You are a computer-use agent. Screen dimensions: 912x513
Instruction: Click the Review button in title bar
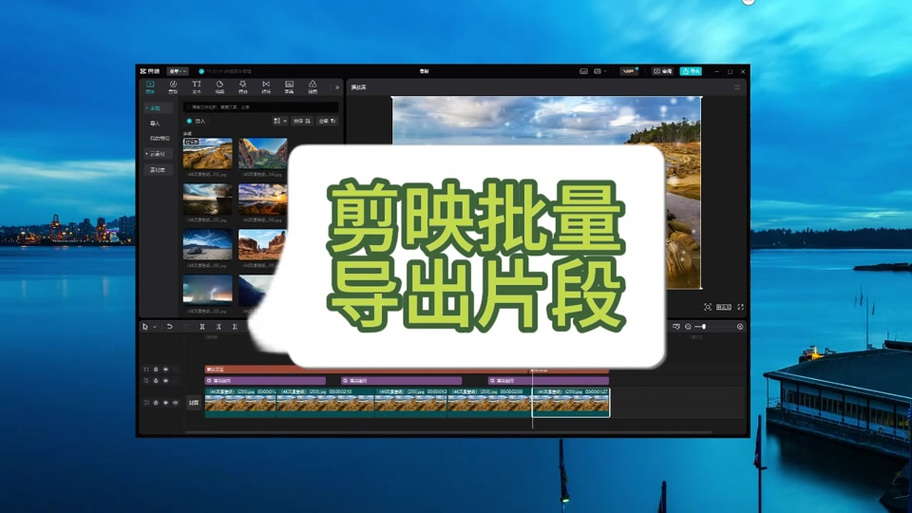(662, 71)
